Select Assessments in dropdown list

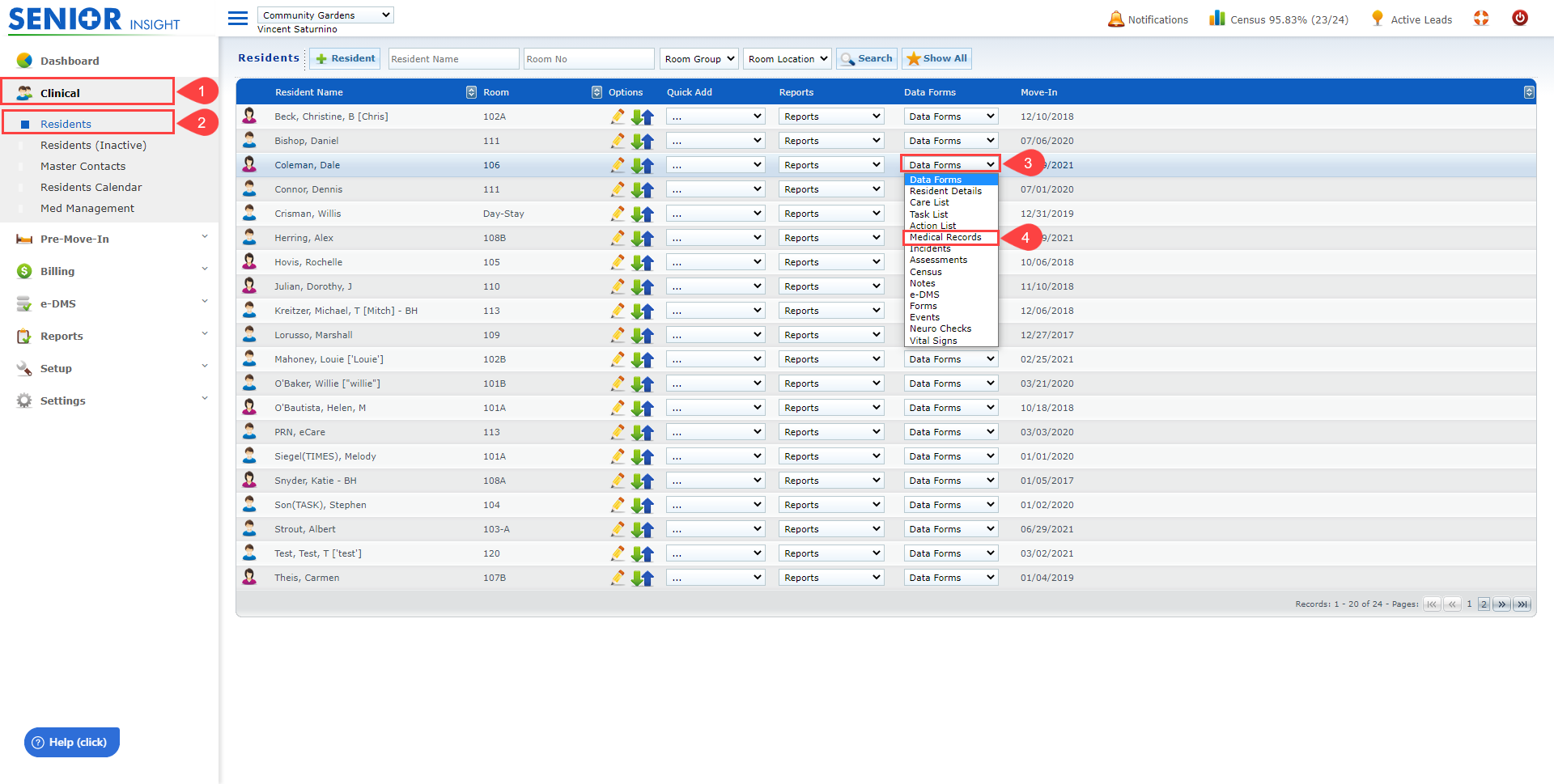951,260
